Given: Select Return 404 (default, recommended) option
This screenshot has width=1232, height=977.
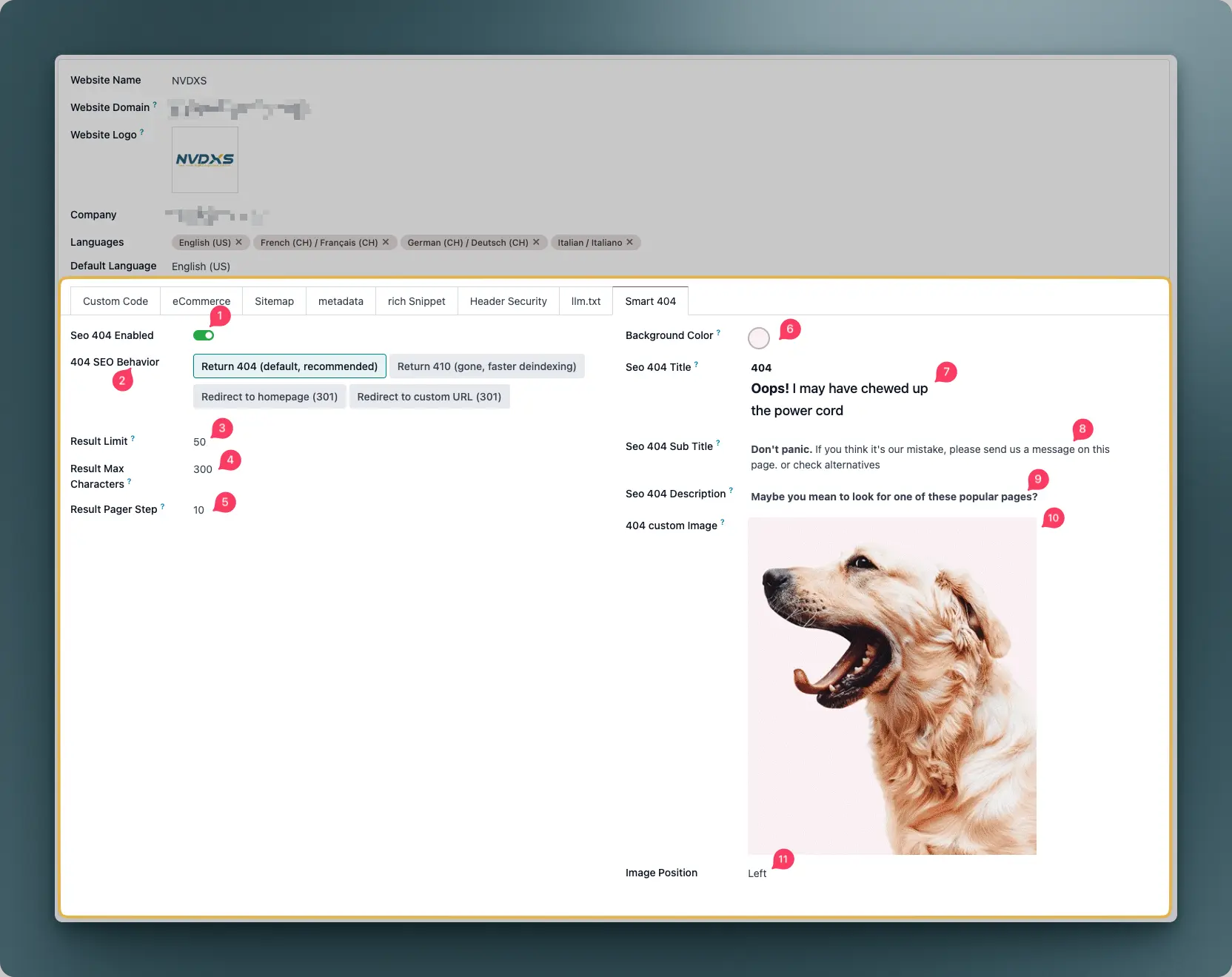Looking at the screenshot, I should coord(289,366).
